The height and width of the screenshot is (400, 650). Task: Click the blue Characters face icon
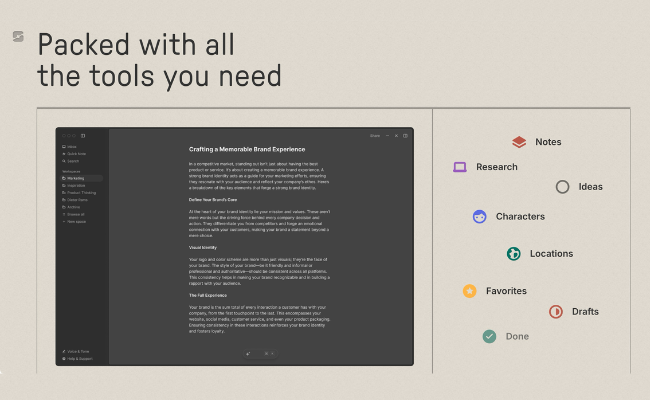coord(480,216)
